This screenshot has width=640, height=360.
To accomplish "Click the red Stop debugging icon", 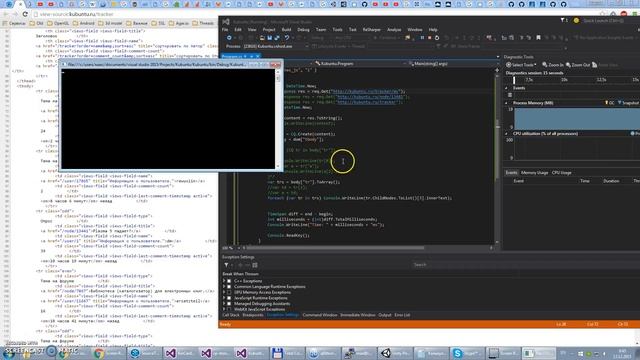I will [429, 38].
